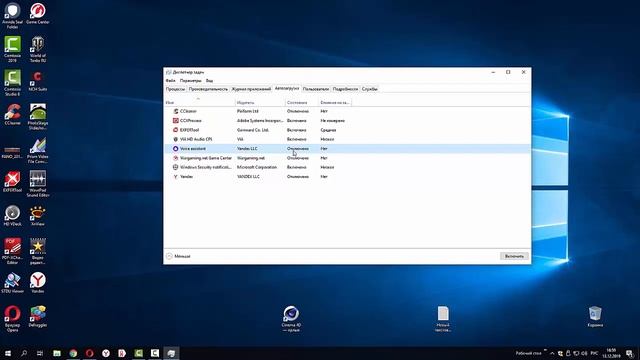
Task: Click Yandex browser icon in taskbar
Action: pyautogui.click(x=106, y=353)
